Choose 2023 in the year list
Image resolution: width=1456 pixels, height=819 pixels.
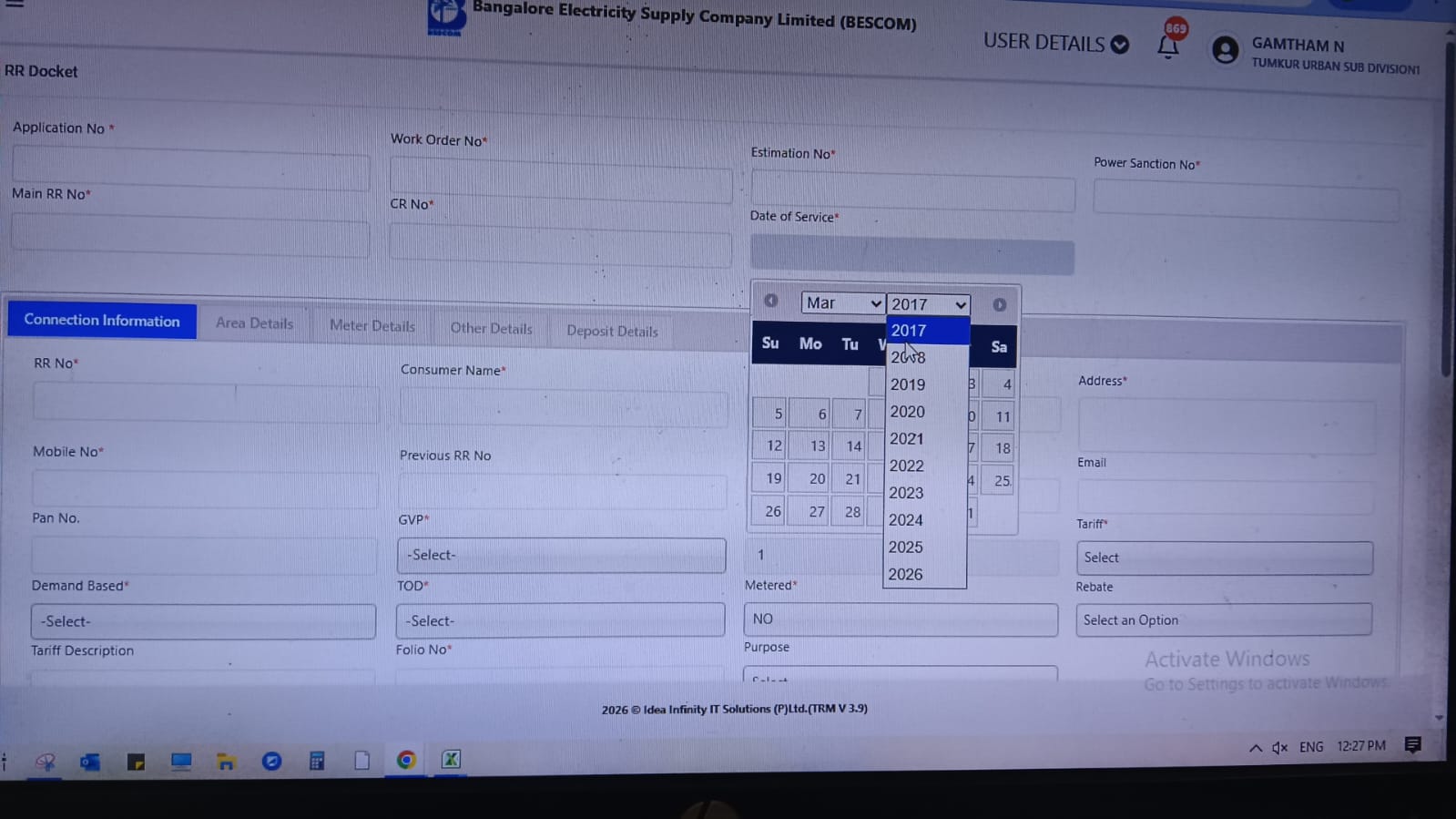click(x=925, y=494)
